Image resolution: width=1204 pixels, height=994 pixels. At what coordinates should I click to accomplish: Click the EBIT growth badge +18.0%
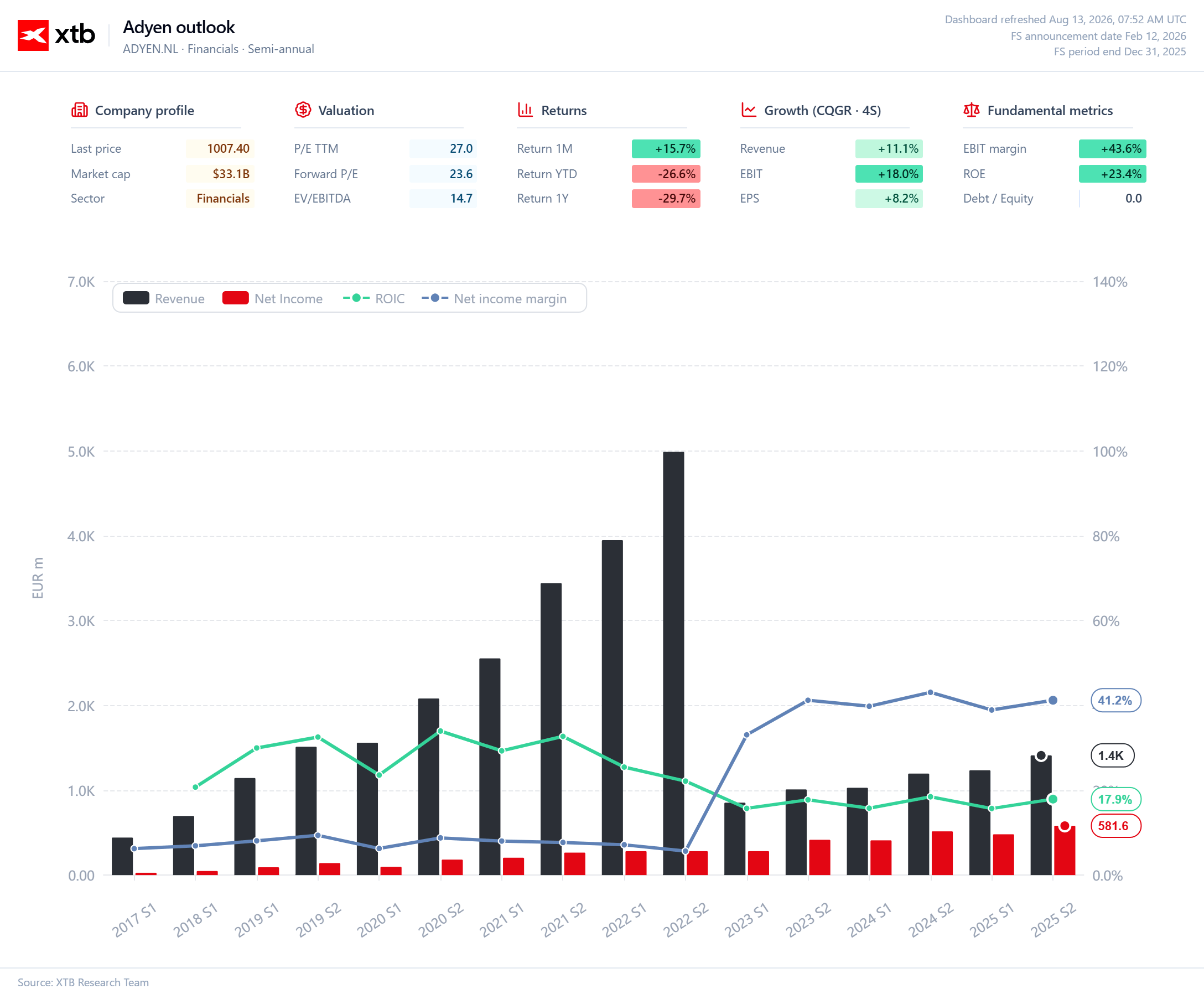[889, 174]
